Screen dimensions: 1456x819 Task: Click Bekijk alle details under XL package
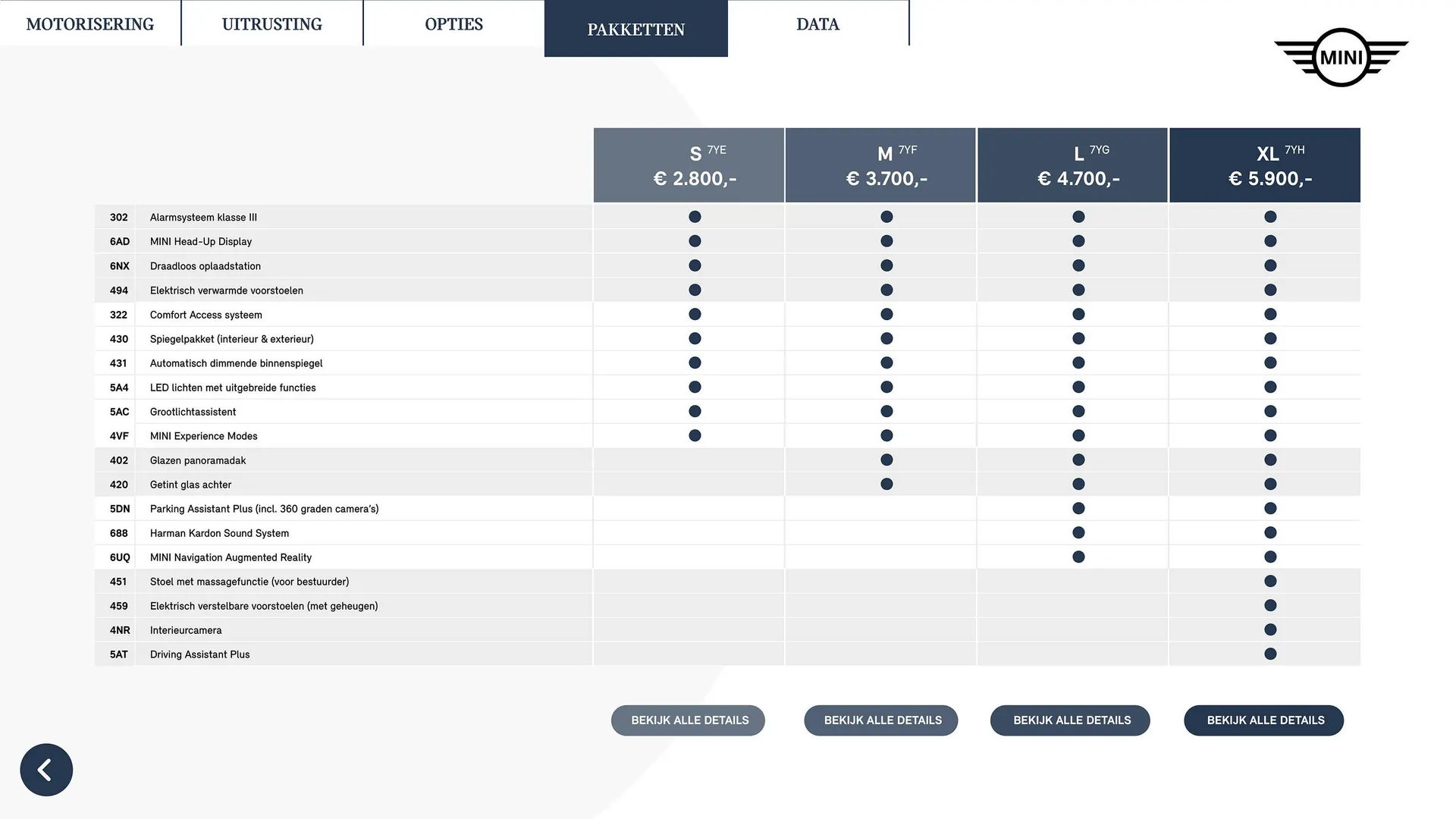1264,720
